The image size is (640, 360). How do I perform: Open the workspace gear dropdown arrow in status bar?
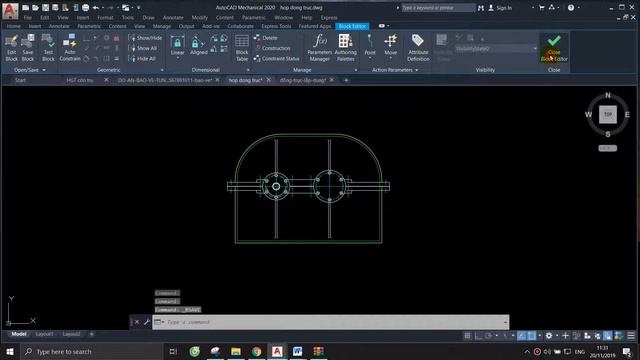pos(557,336)
